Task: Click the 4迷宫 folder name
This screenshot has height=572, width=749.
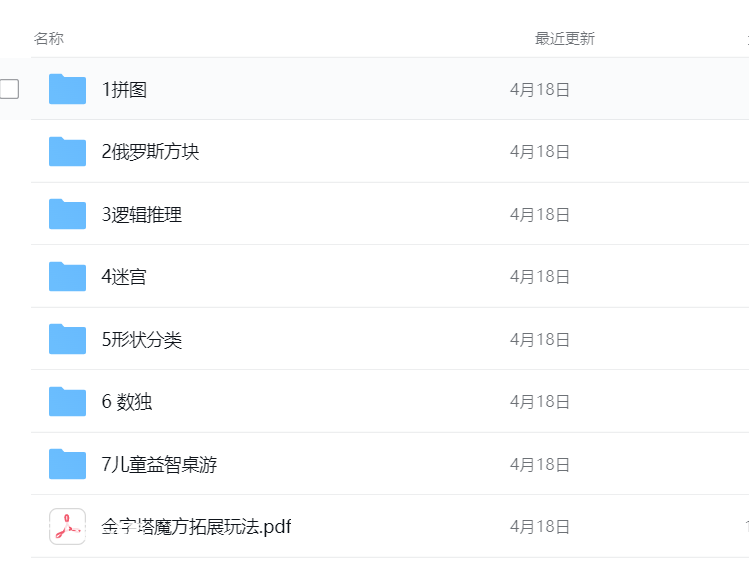Action: [x=124, y=277]
